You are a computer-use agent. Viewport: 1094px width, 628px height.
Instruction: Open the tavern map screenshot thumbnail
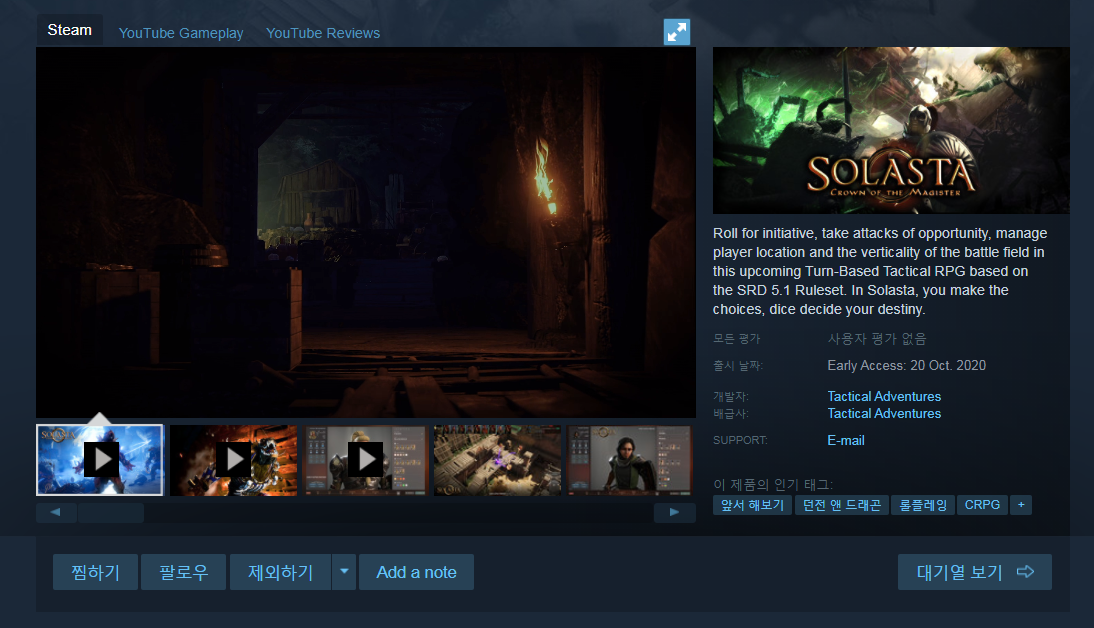coord(497,461)
